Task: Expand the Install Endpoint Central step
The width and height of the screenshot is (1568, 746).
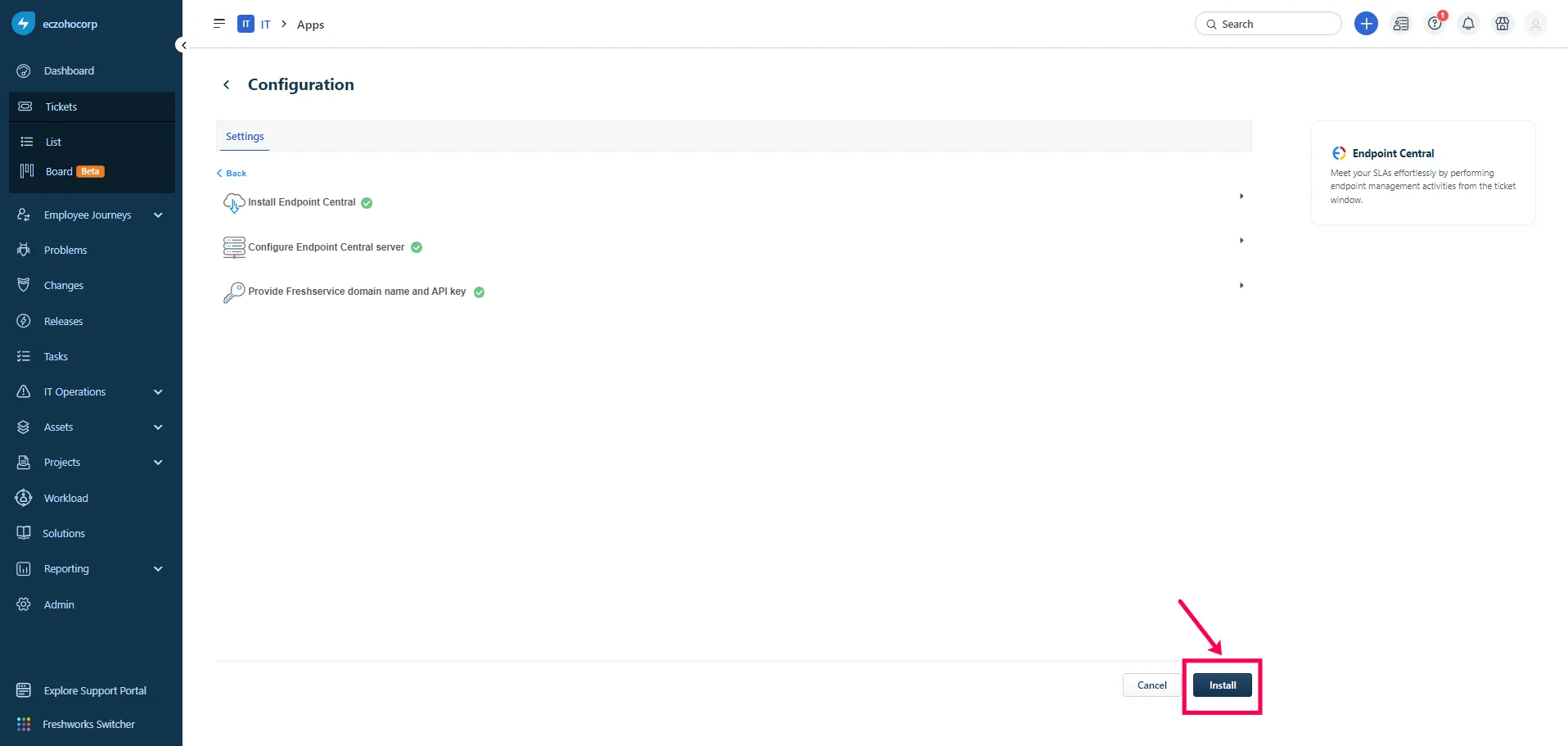Action: [x=1241, y=197]
